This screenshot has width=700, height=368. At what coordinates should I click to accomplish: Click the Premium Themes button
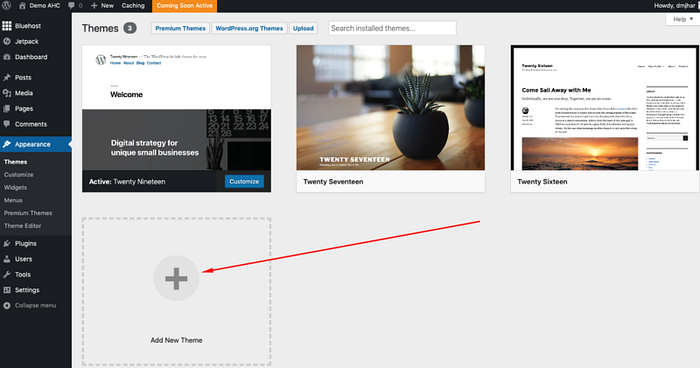tap(180, 28)
